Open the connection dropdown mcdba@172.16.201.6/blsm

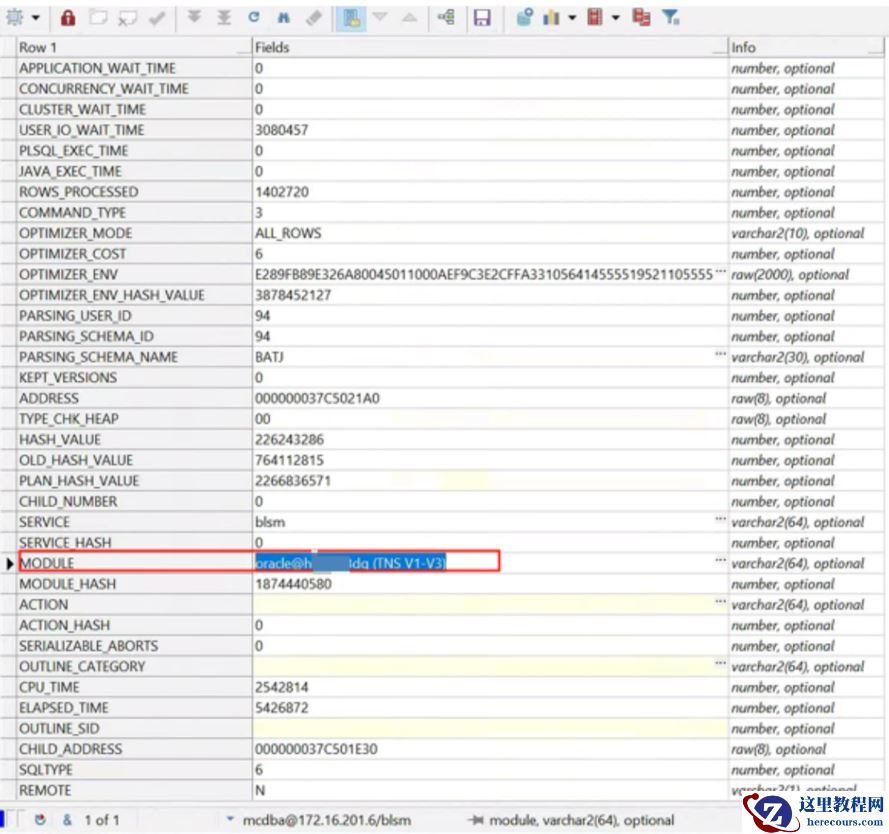click(x=232, y=819)
